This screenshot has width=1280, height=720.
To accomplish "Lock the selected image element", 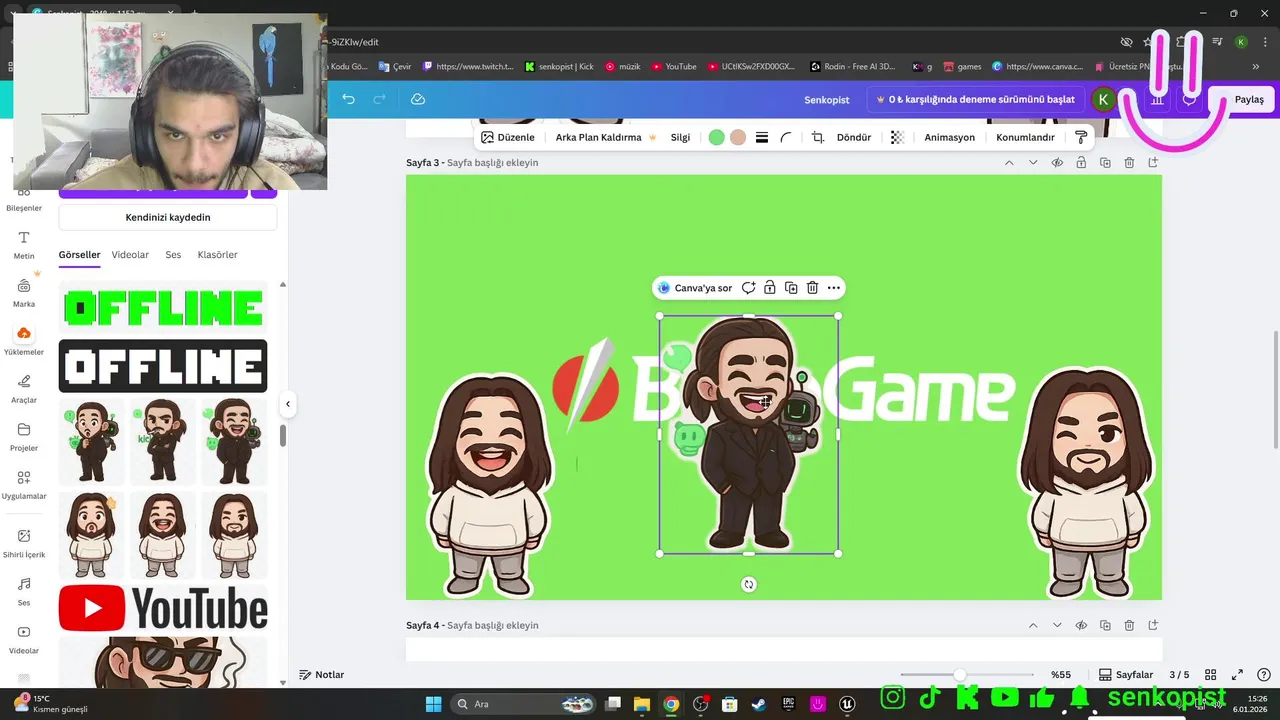I will (x=769, y=288).
